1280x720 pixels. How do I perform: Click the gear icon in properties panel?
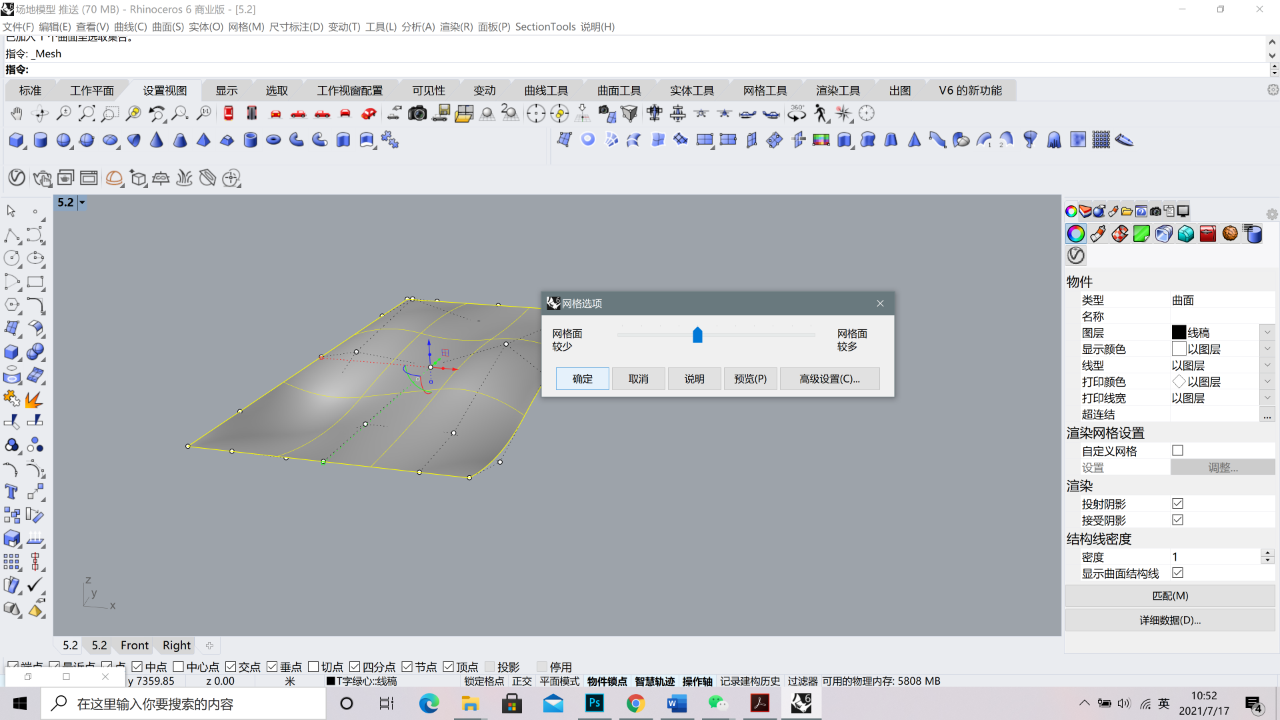pyautogui.click(x=1272, y=214)
